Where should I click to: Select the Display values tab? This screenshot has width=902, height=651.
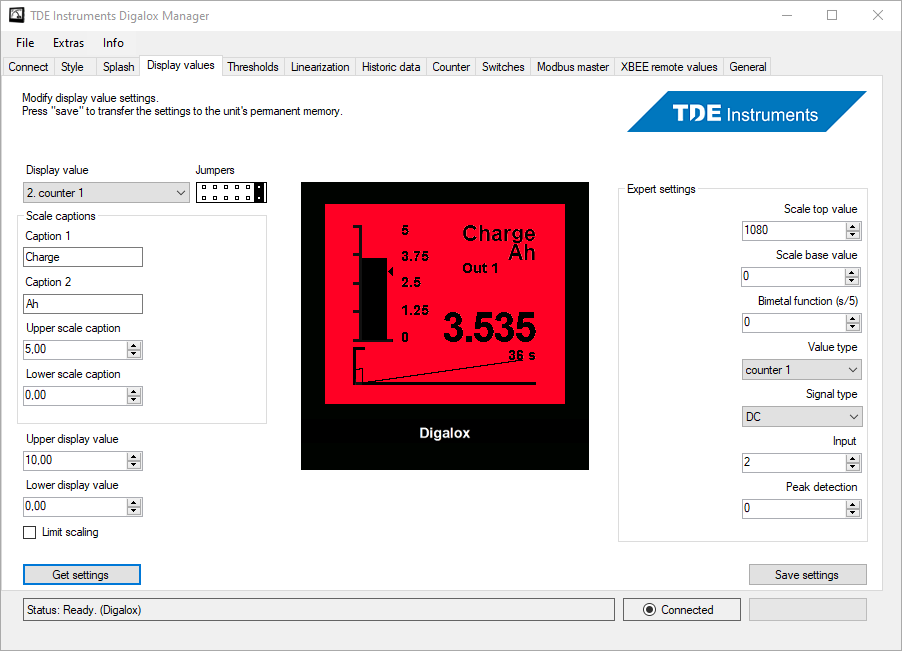181,66
